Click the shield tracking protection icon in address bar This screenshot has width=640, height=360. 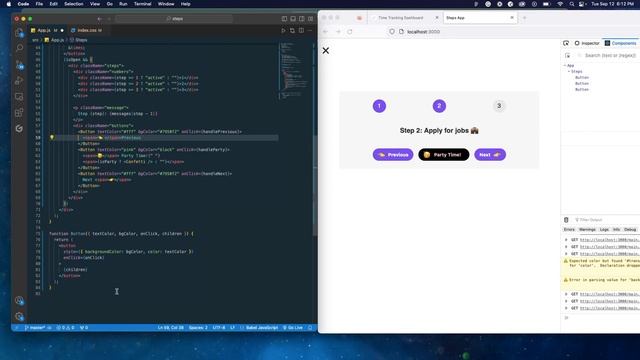click(392, 31)
